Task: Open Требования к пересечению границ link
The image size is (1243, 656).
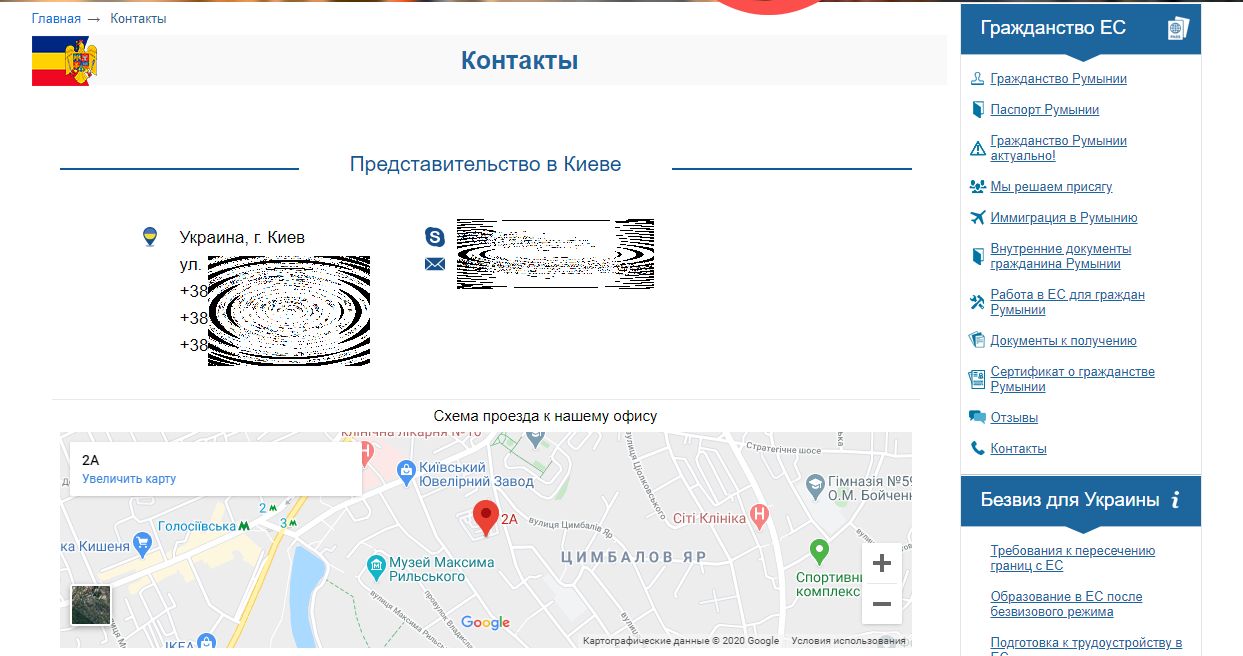Action: coord(1072,558)
